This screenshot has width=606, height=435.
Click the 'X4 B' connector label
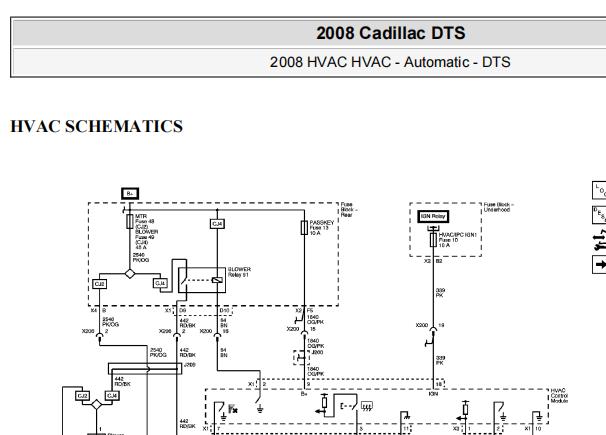pos(98,310)
